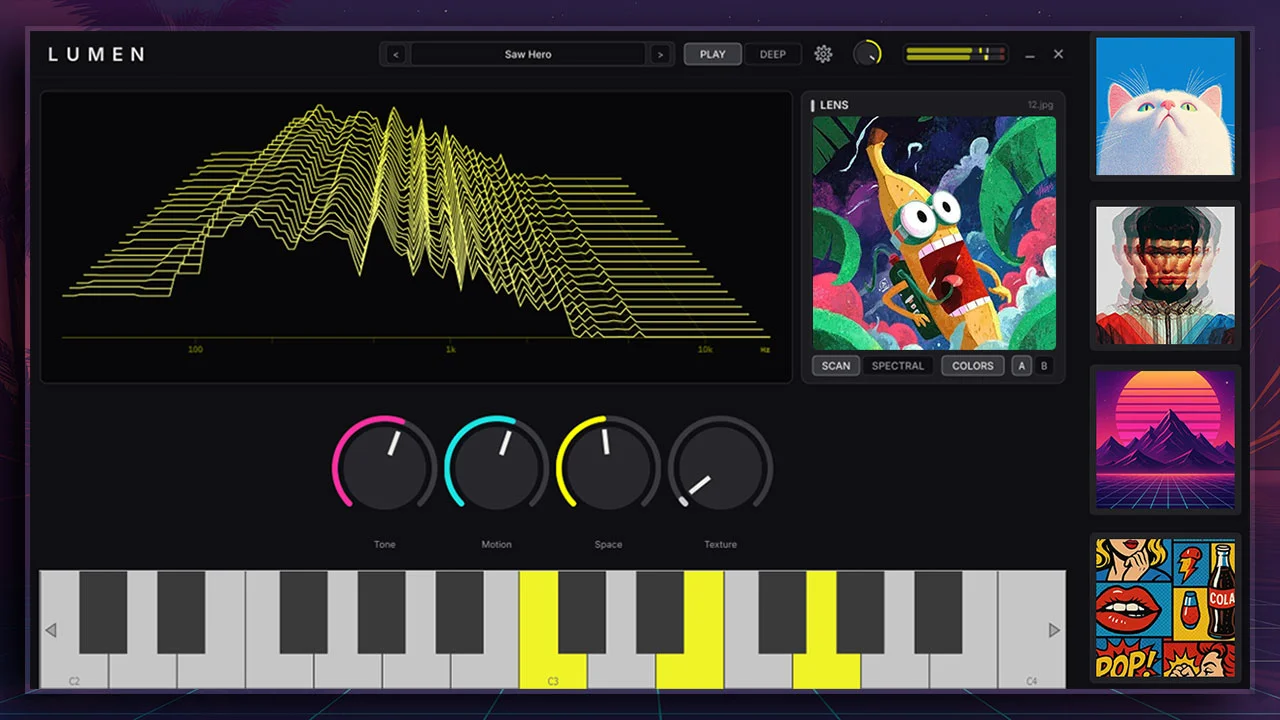
Task: Go to previous preset with left arrow
Action: [x=395, y=54]
